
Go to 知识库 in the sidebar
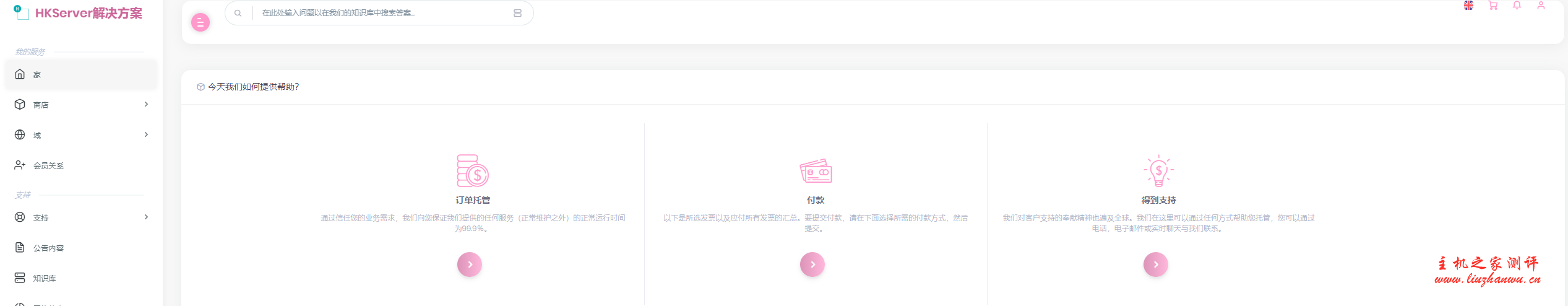pyautogui.click(x=45, y=278)
